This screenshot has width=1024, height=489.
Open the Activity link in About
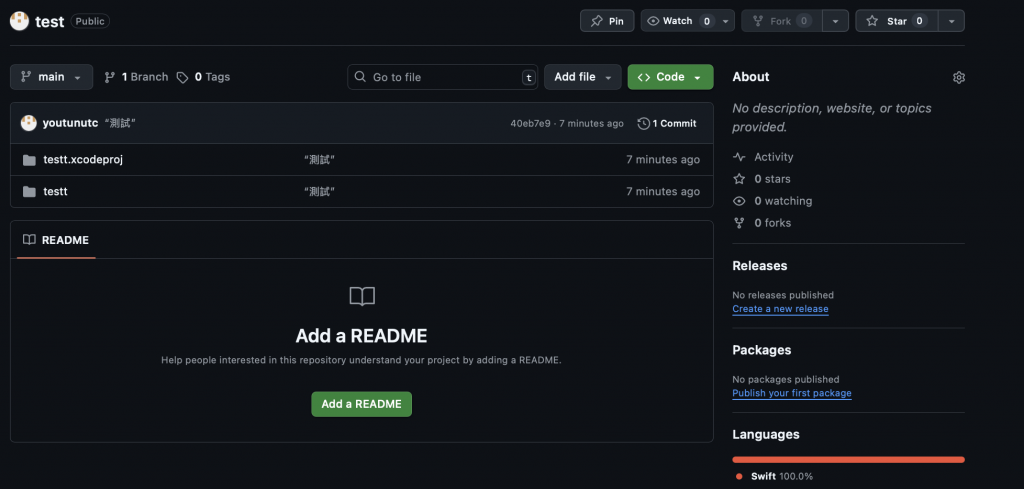(x=763, y=157)
